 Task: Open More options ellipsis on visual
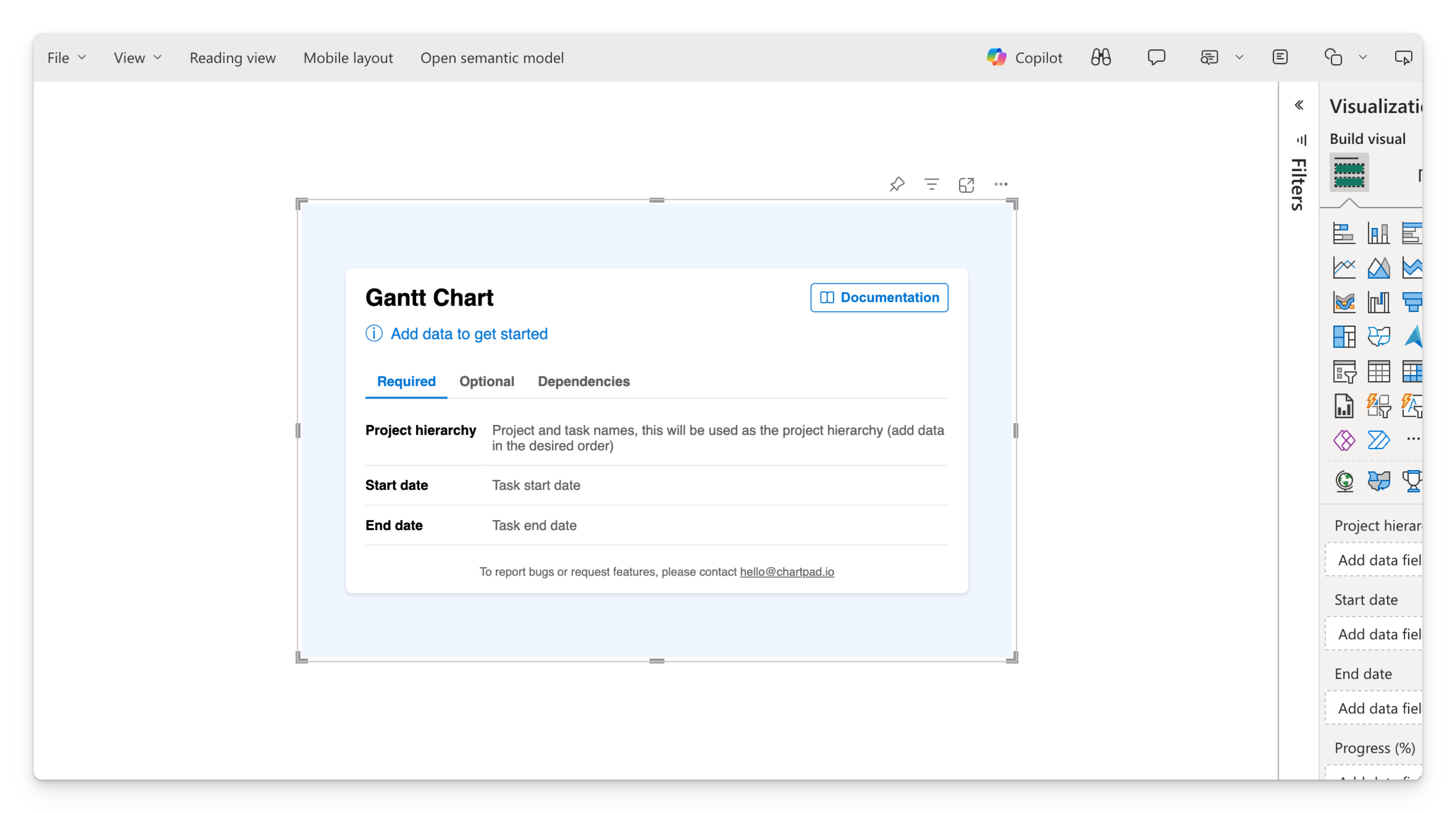(1000, 184)
